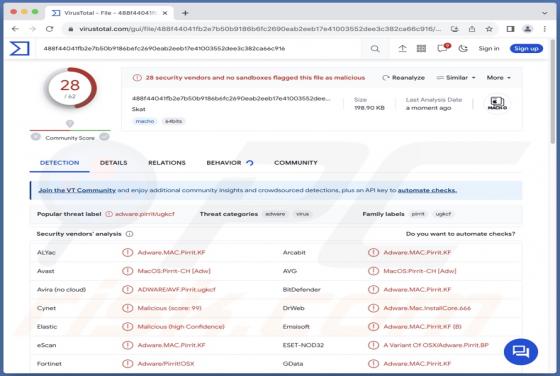Click the Sign up button

pyautogui.click(x=526, y=49)
